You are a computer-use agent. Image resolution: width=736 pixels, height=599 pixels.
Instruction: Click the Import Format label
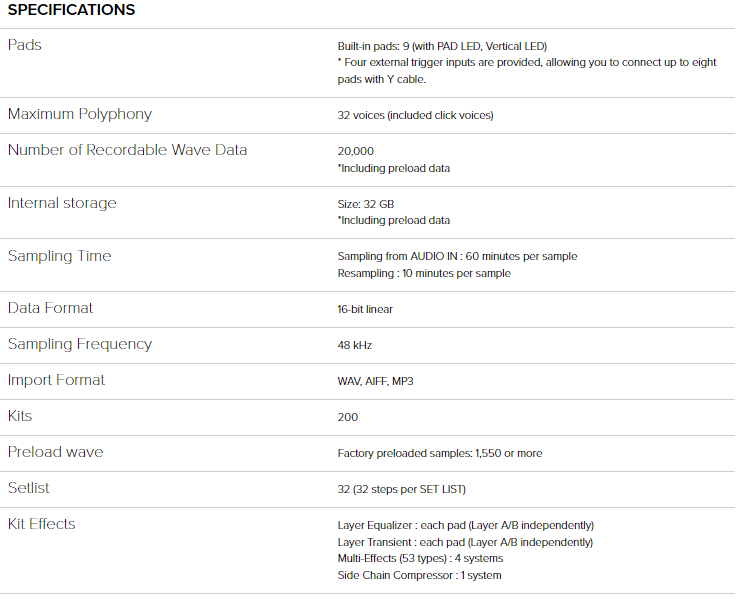pos(56,380)
